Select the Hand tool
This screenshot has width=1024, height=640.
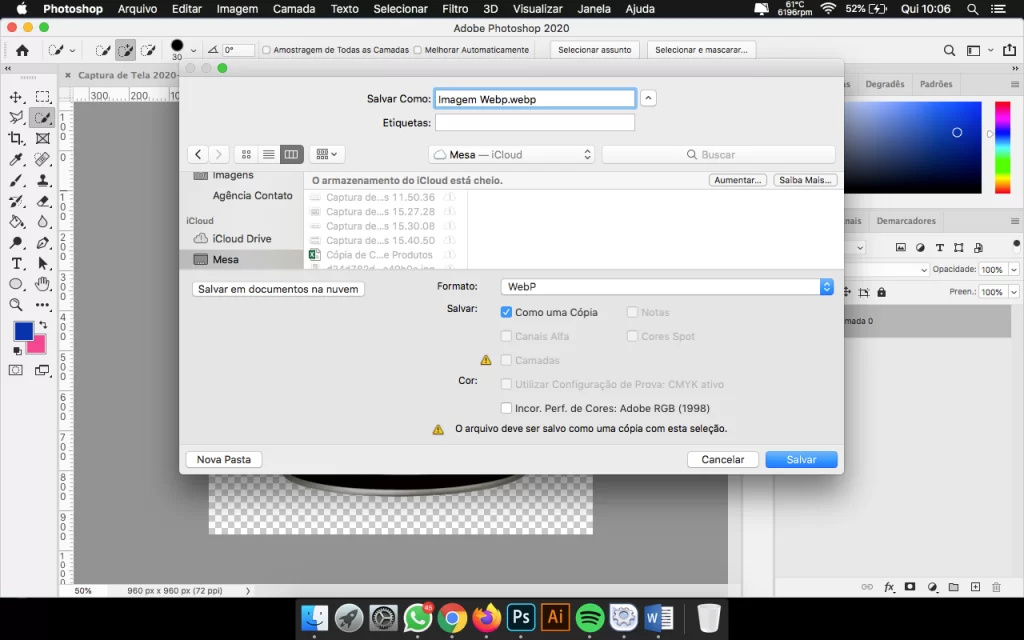(x=43, y=284)
